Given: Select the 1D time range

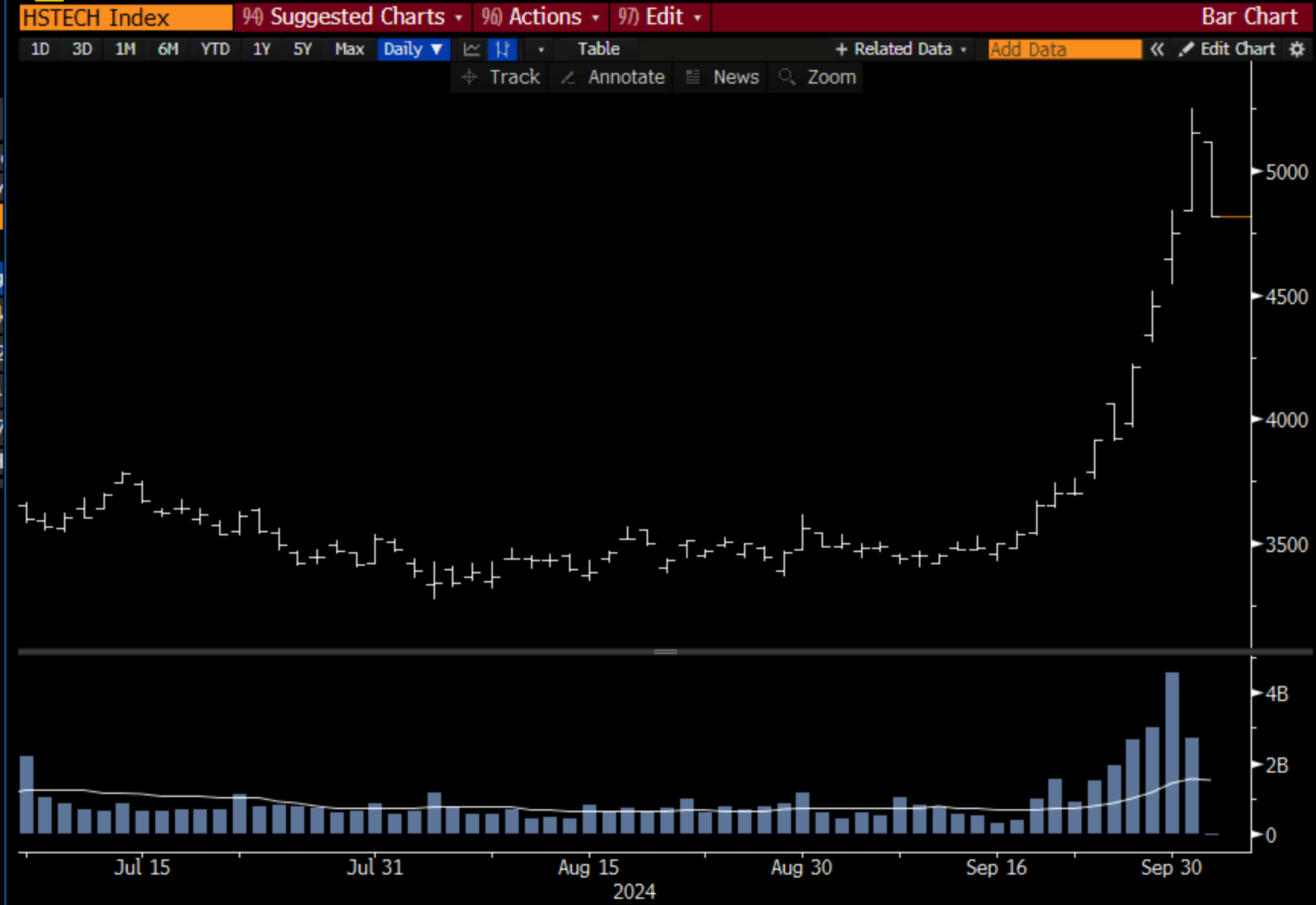Looking at the screenshot, I should coord(40,49).
